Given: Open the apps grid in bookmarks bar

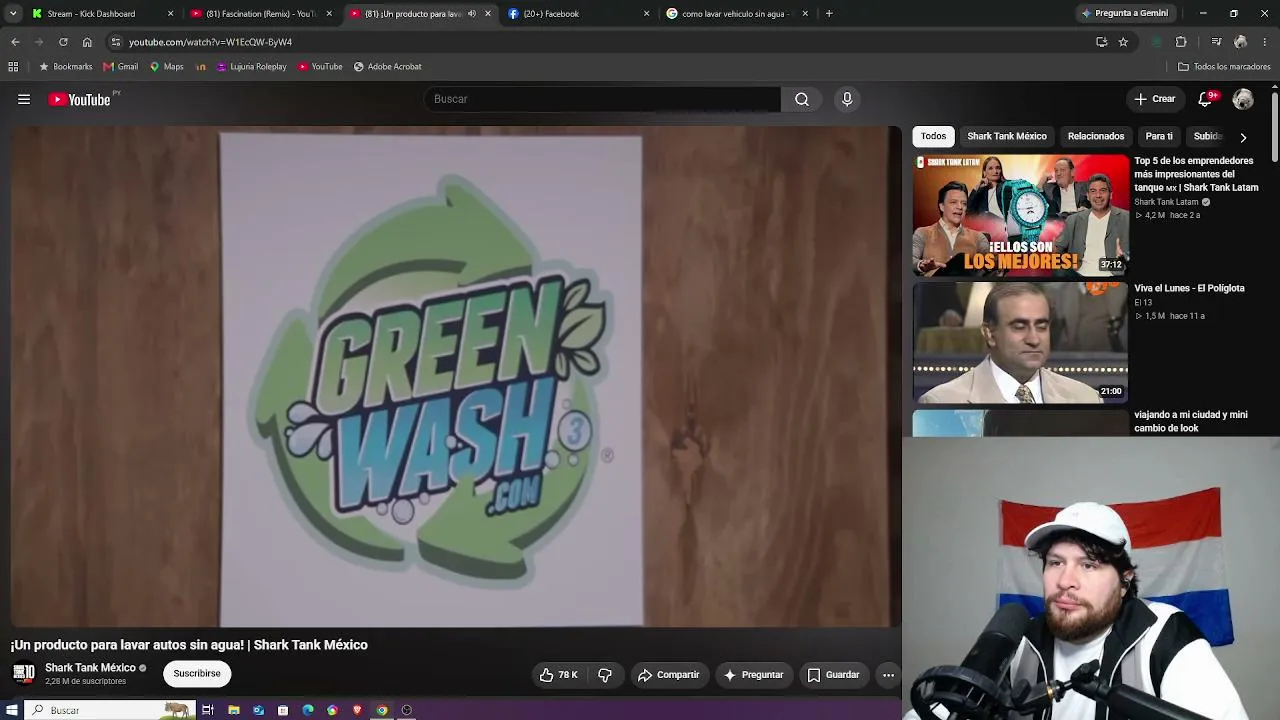Looking at the screenshot, I should pyautogui.click(x=13, y=67).
